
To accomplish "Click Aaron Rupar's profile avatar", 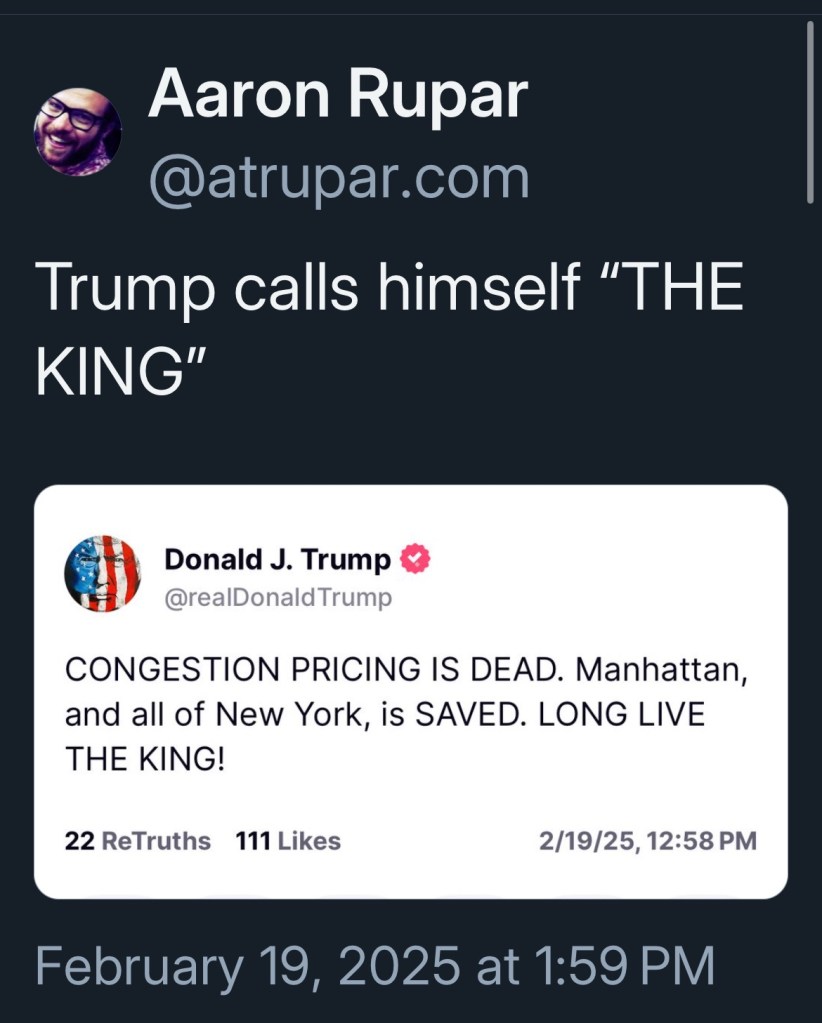I will [x=78, y=132].
